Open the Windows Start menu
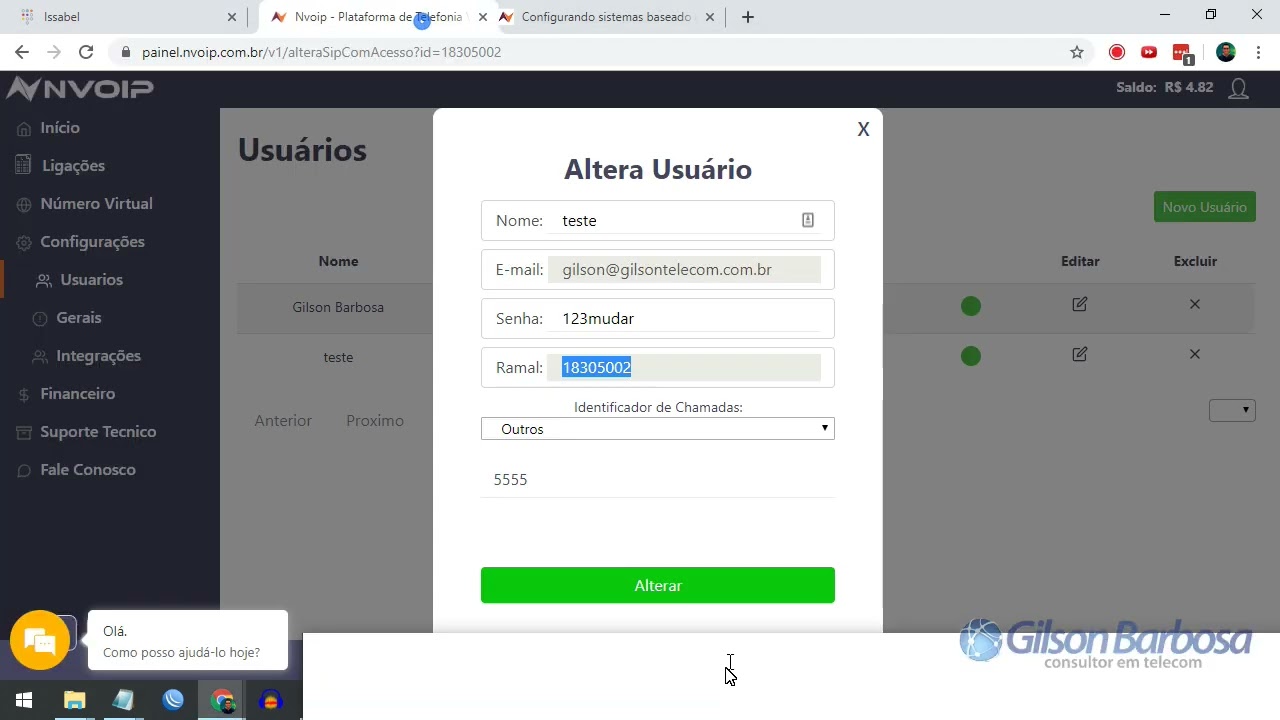 pyautogui.click(x=24, y=700)
